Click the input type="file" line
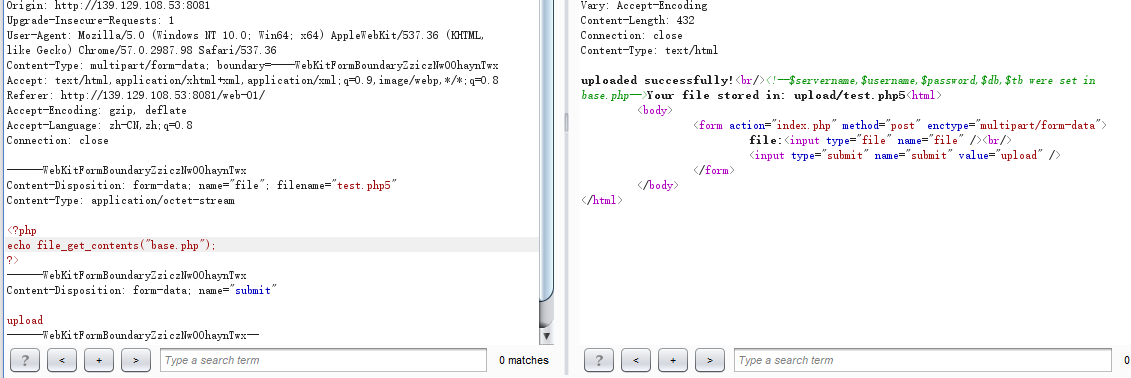The width and height of the screenshot is (1131, 378). coord(881,141)
